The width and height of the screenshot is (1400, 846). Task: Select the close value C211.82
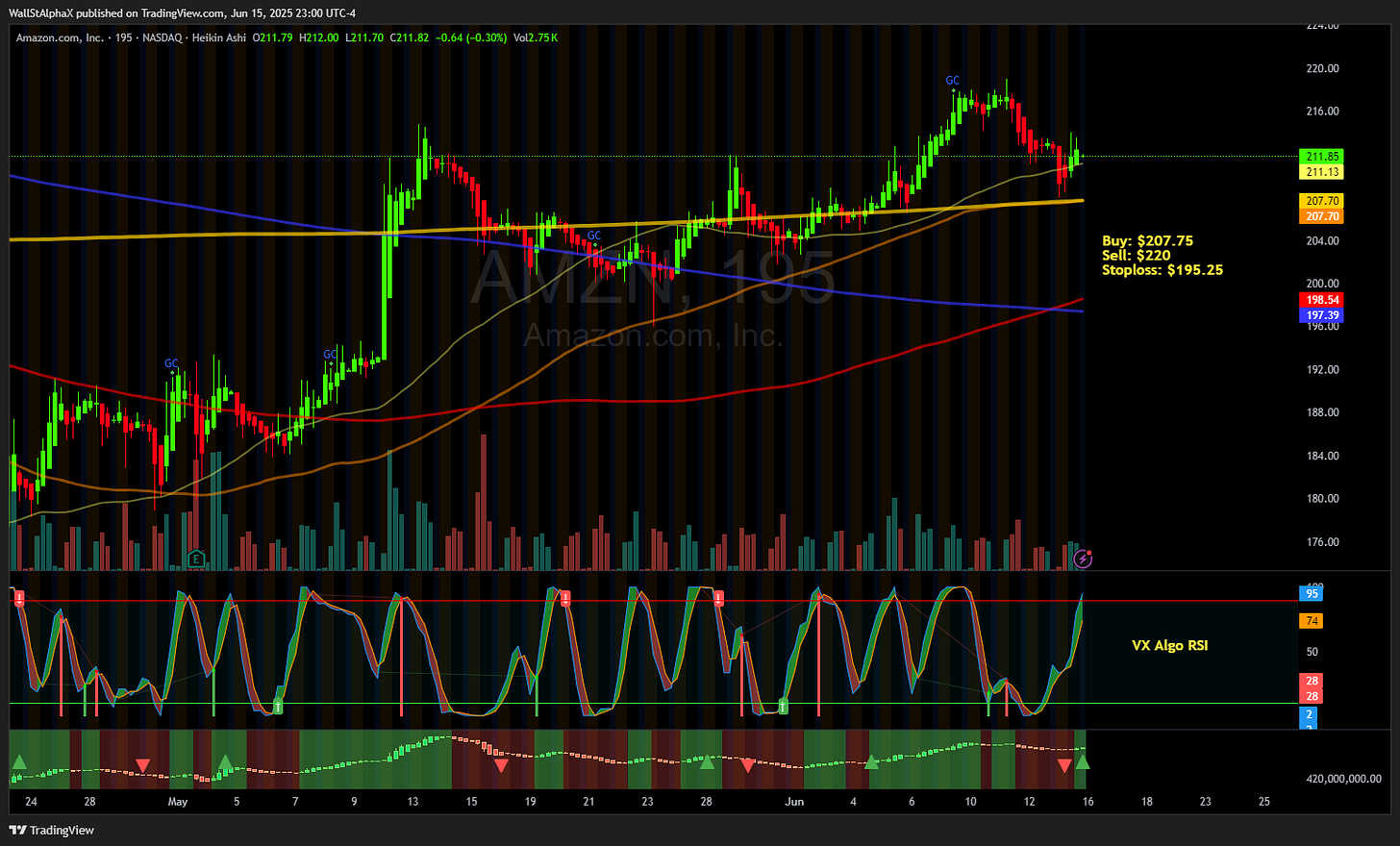coord(409,37)
